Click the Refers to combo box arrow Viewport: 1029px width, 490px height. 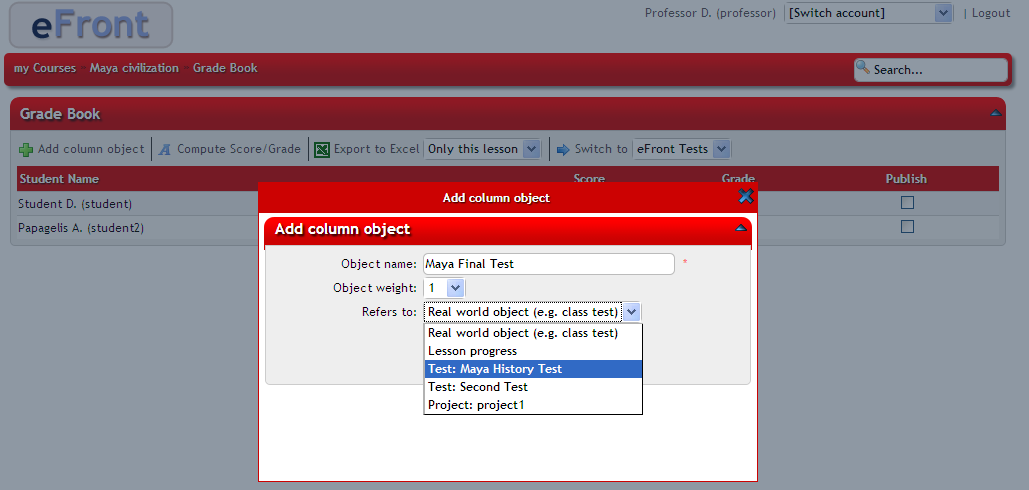[631, 312]
